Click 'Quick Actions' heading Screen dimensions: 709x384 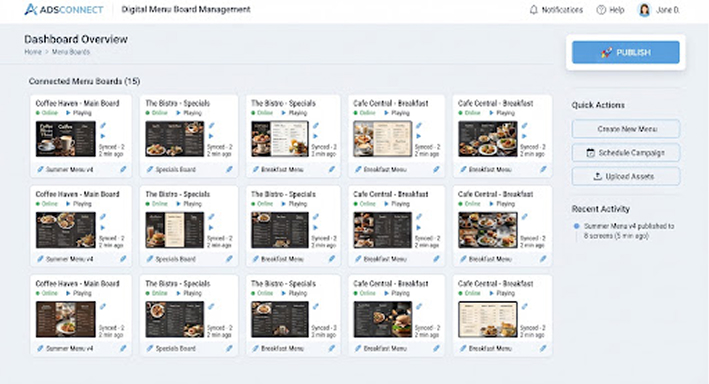[x=598, y=105]
